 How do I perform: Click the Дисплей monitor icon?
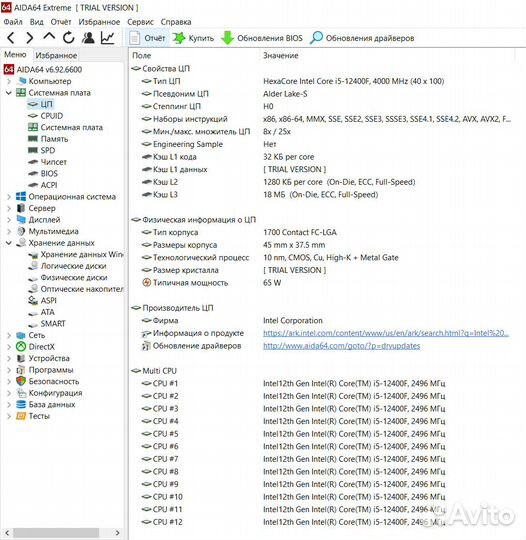(x=21, y=220)
